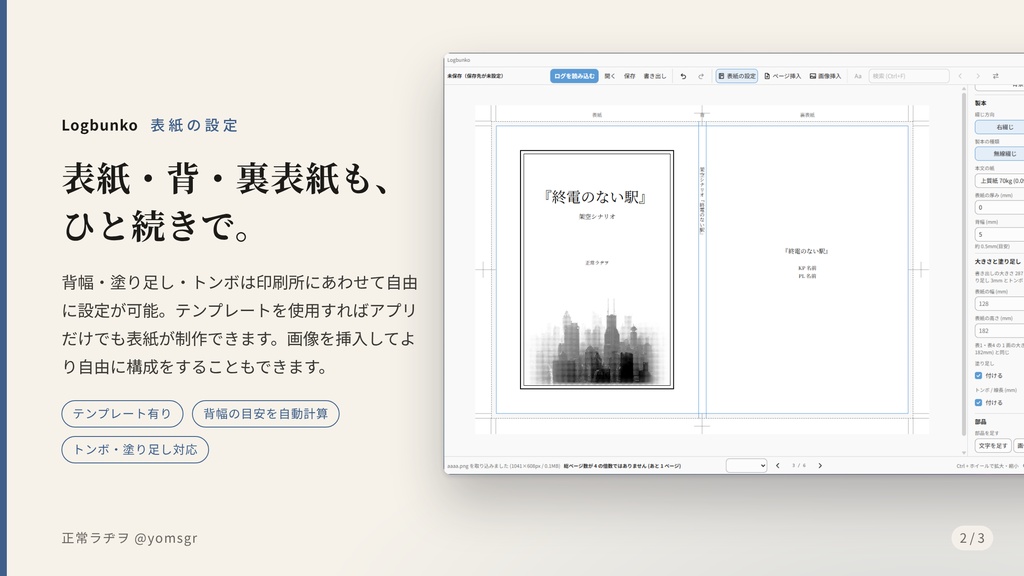Toggle the 表紙の設定 cover settings button

click(737, 76)
